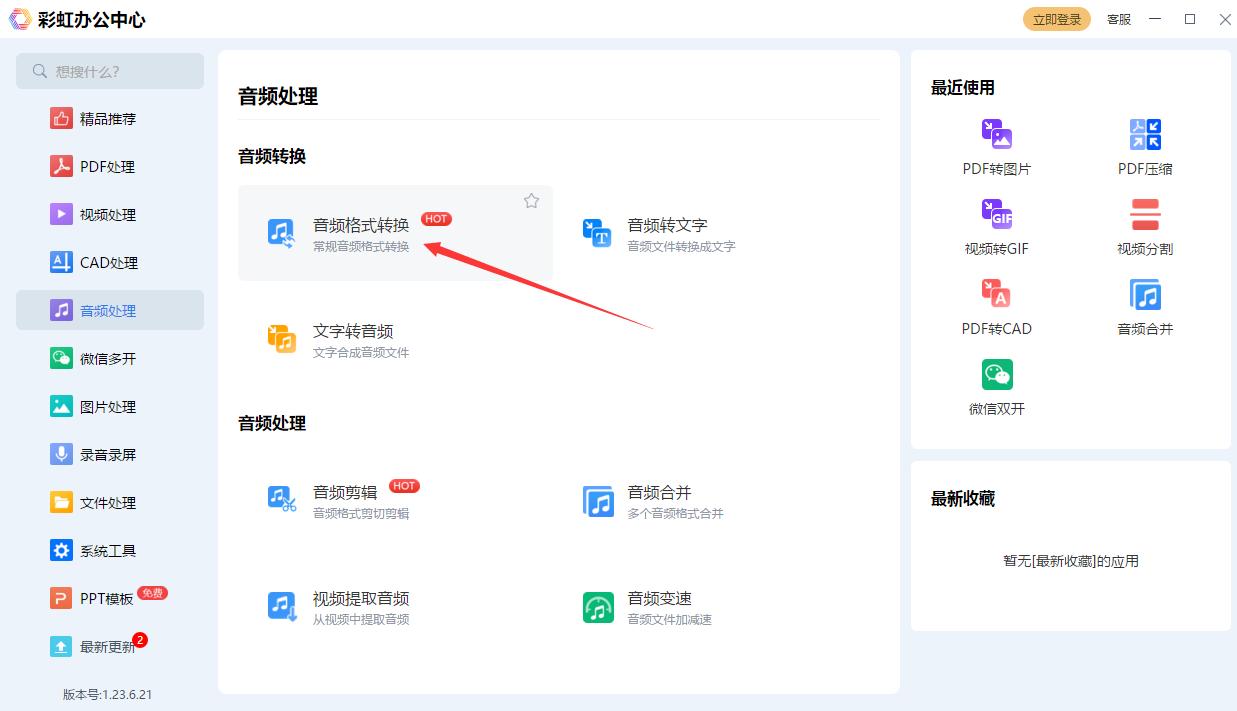Open recent 视频分割 shortcut
Image resolution: width=1237 pixels, height=711 pixels.
tap(1144, 226)
